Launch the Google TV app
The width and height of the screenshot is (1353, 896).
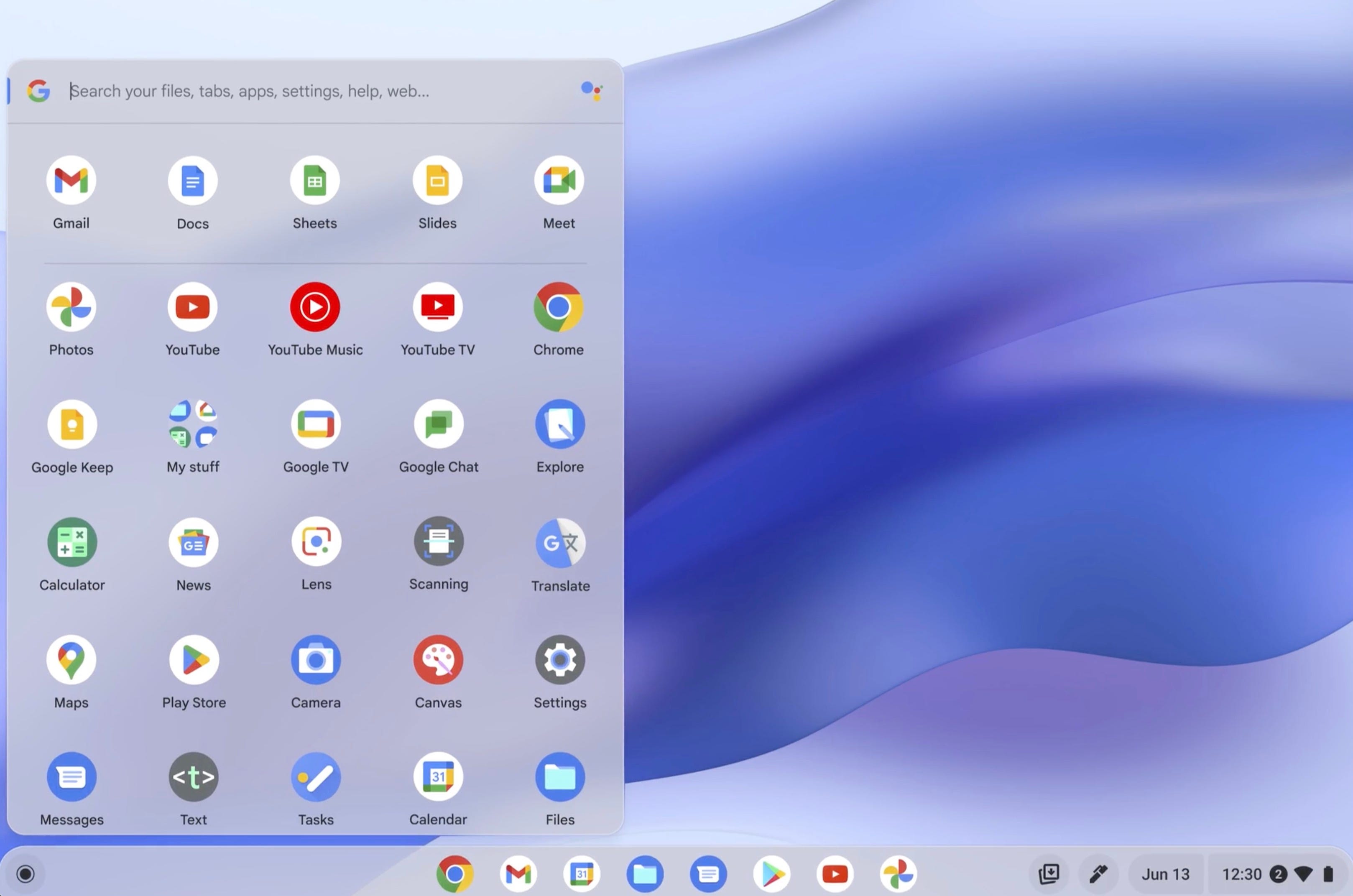pos(316,424)
